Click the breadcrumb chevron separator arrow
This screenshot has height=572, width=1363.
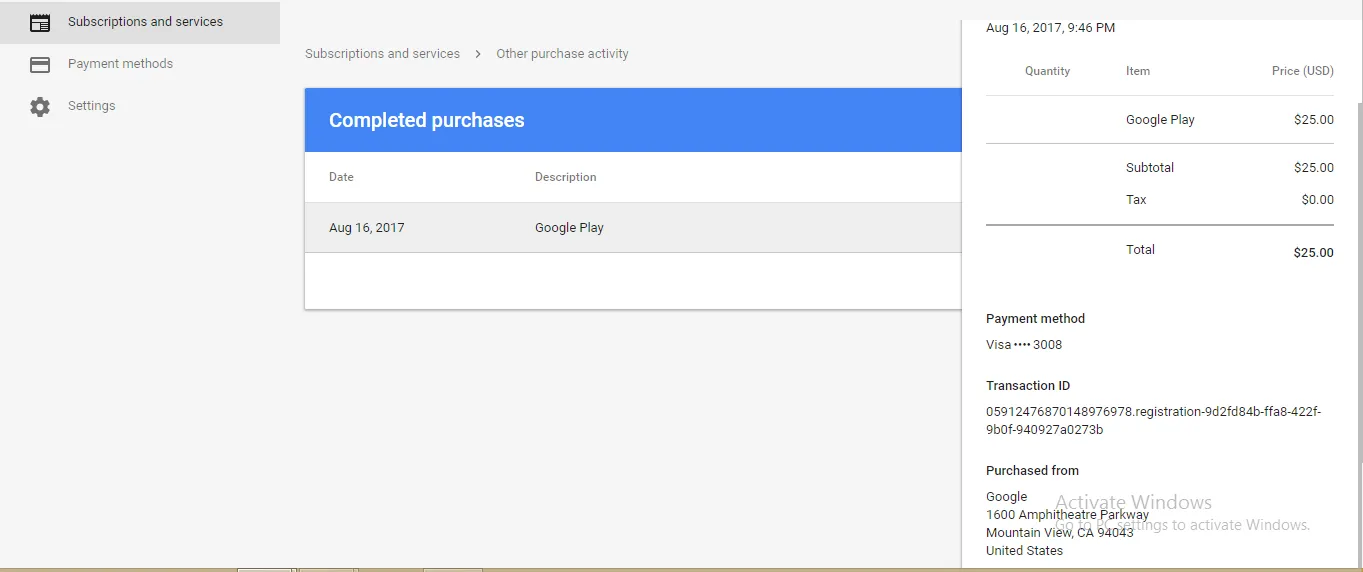pyautogui.click(x=478, y=54)
